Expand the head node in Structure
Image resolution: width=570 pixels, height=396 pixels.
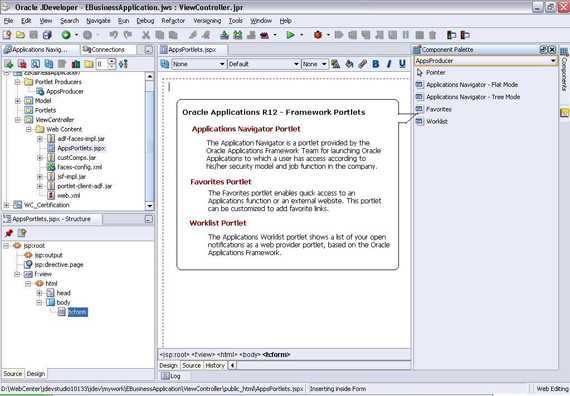point(39,293)
